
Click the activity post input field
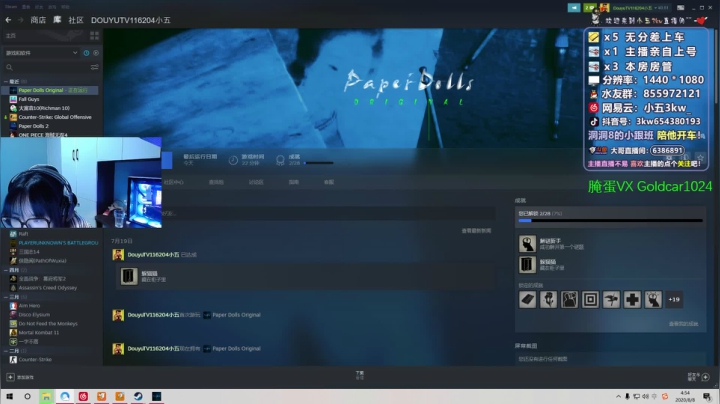pyautogui.click(x=328, y=213)
